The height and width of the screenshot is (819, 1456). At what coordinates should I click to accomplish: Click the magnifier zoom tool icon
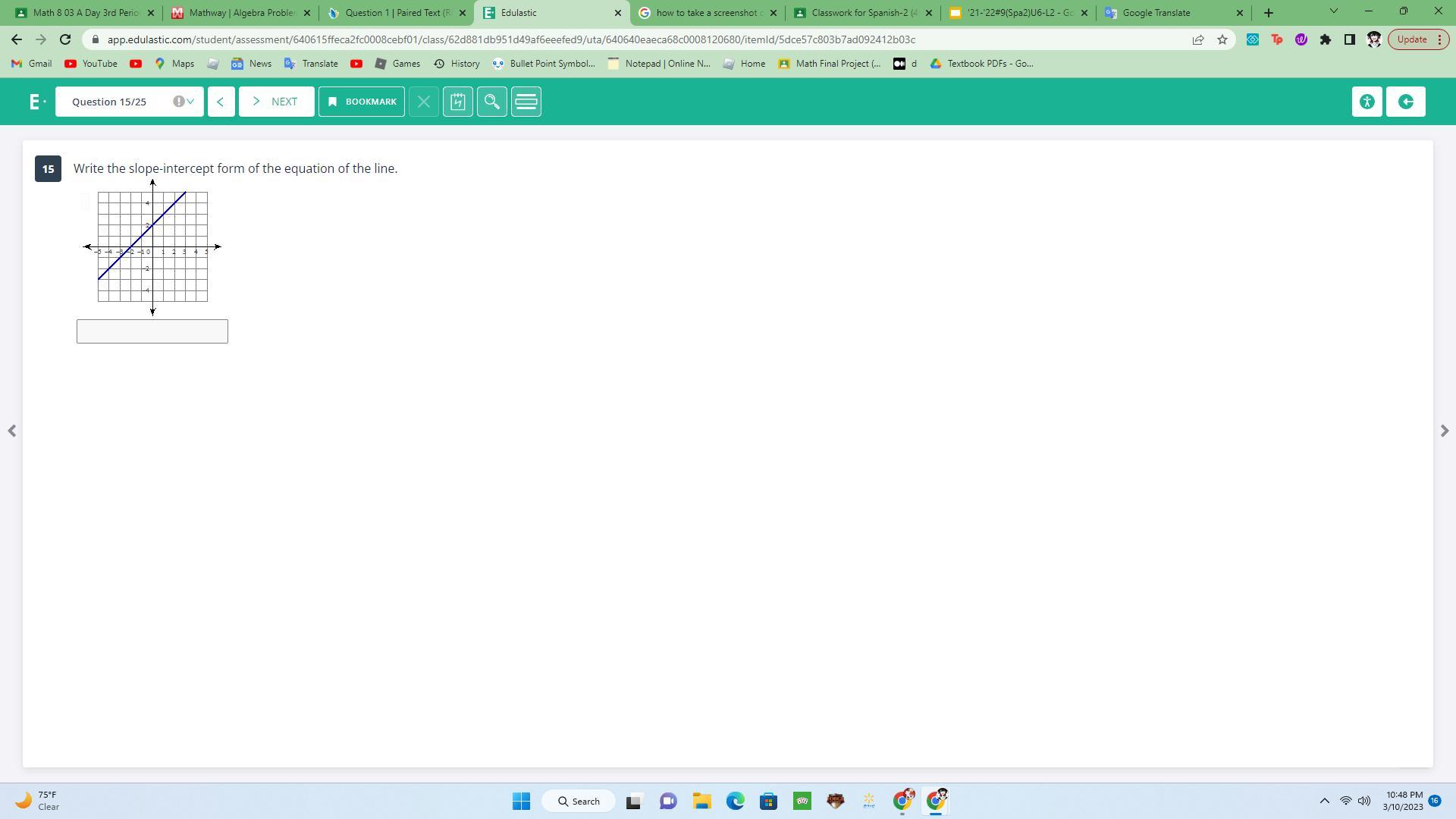click(x=492, y=102)
